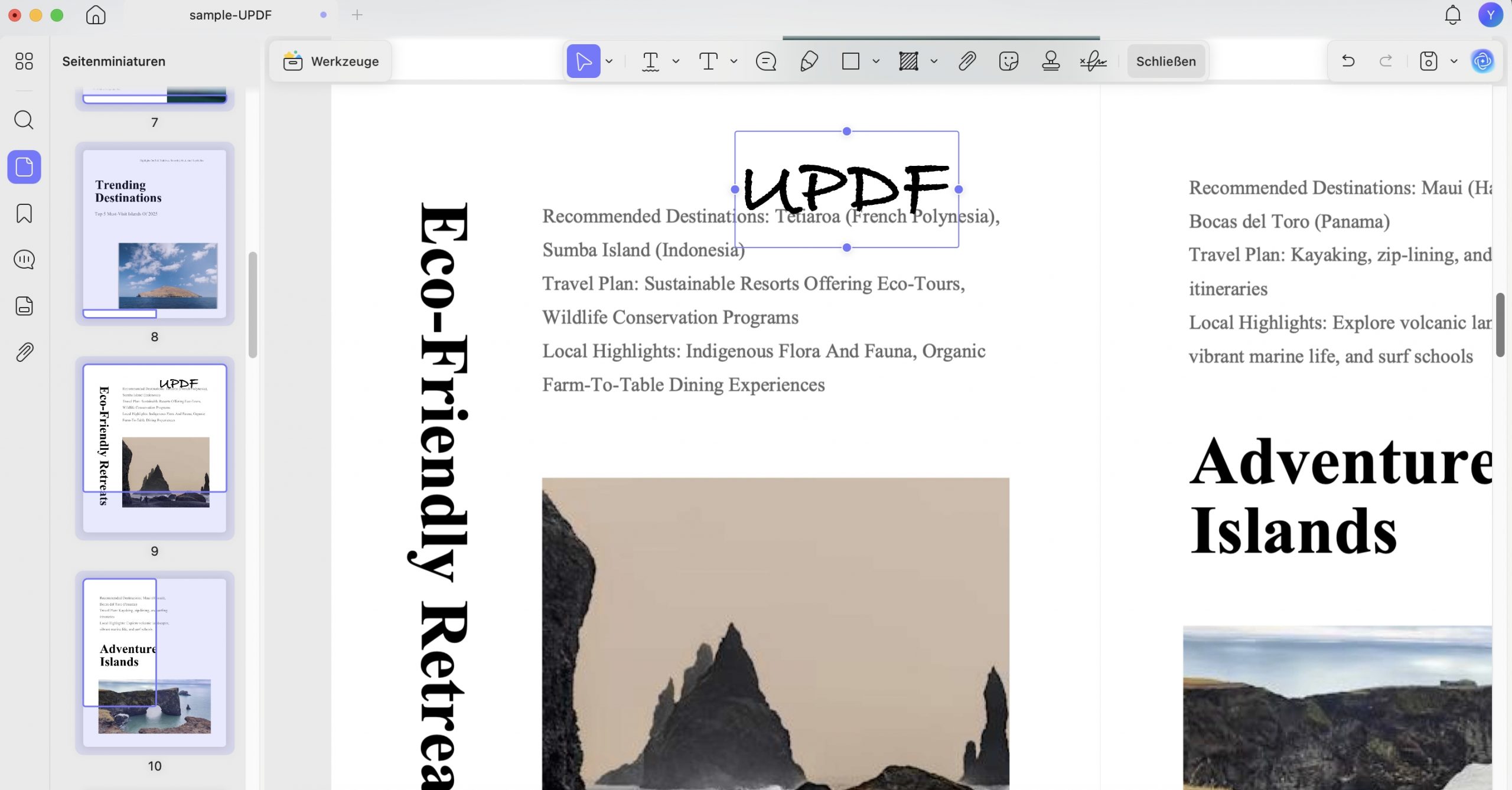Click the thumbnail panel scrollbar
Image resolution: width=1512 pixels, height=790 pixels.
pyautogui.click(x=253, y=305)
